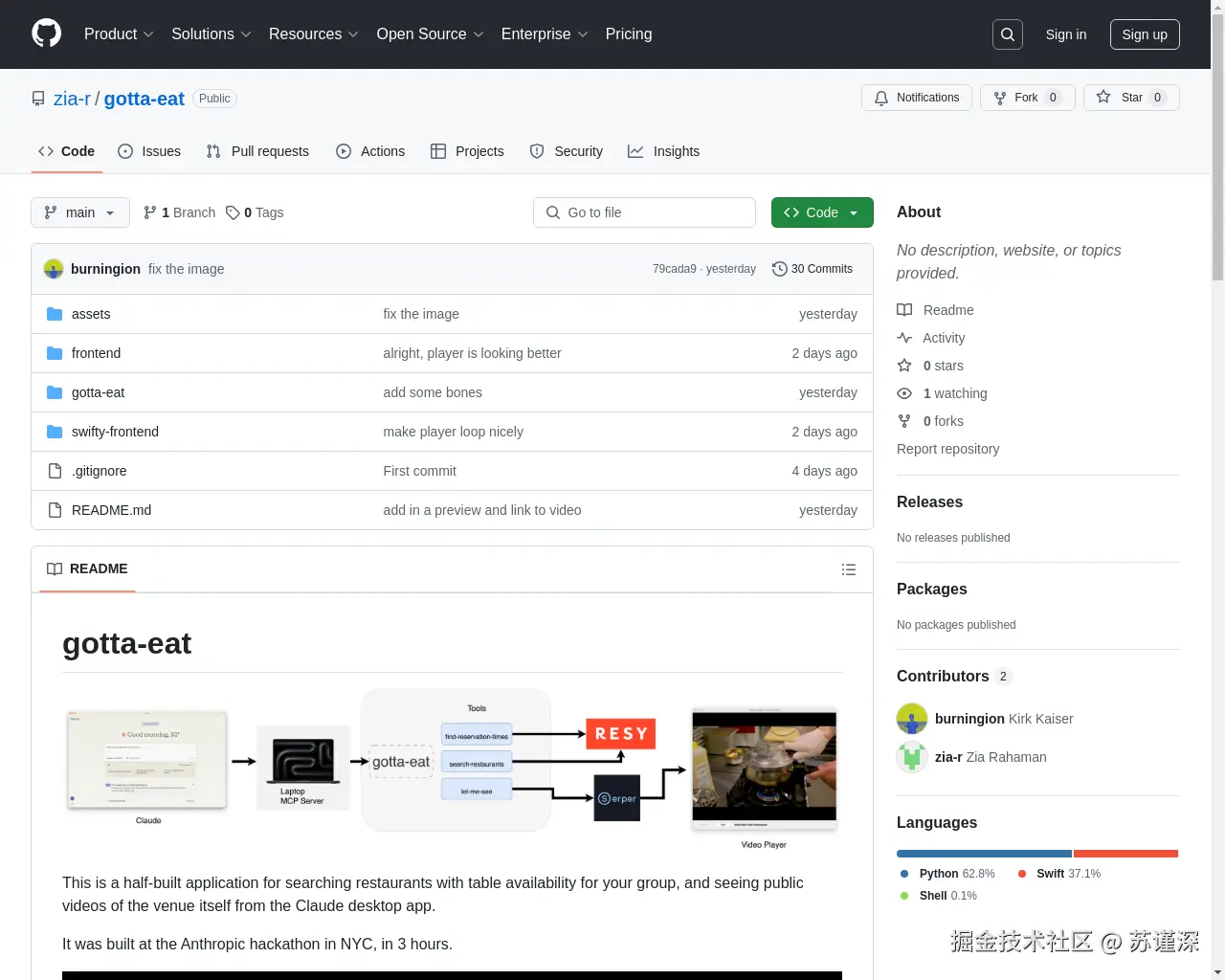This screenshot has width=1225, height=980.
Task: Open commit hash 79cada9
Action: (x=675, y=269)
